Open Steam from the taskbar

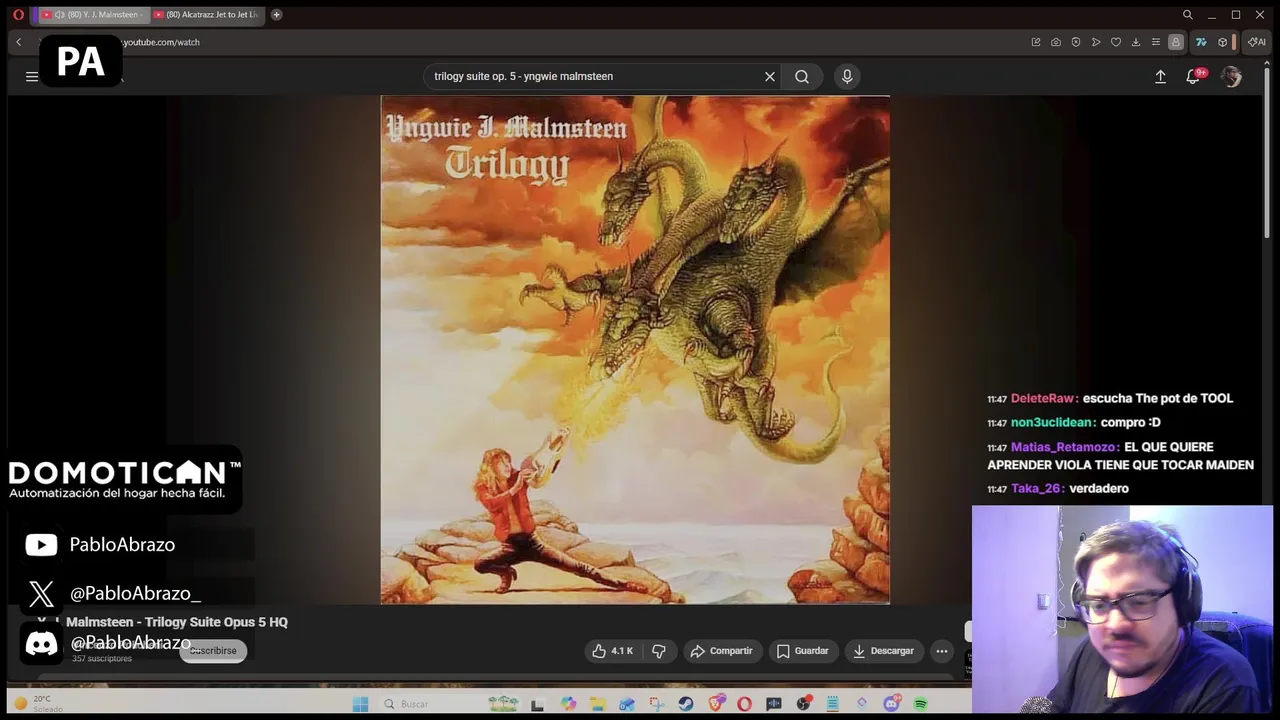(x=686, y=704)
